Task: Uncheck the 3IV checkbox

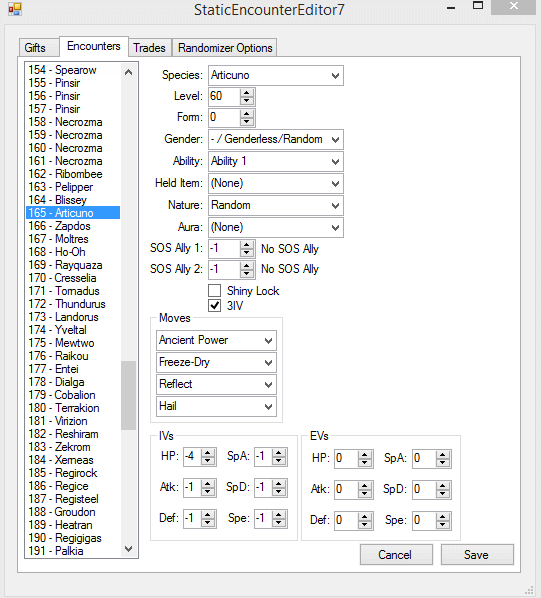Action: (215, 305)
